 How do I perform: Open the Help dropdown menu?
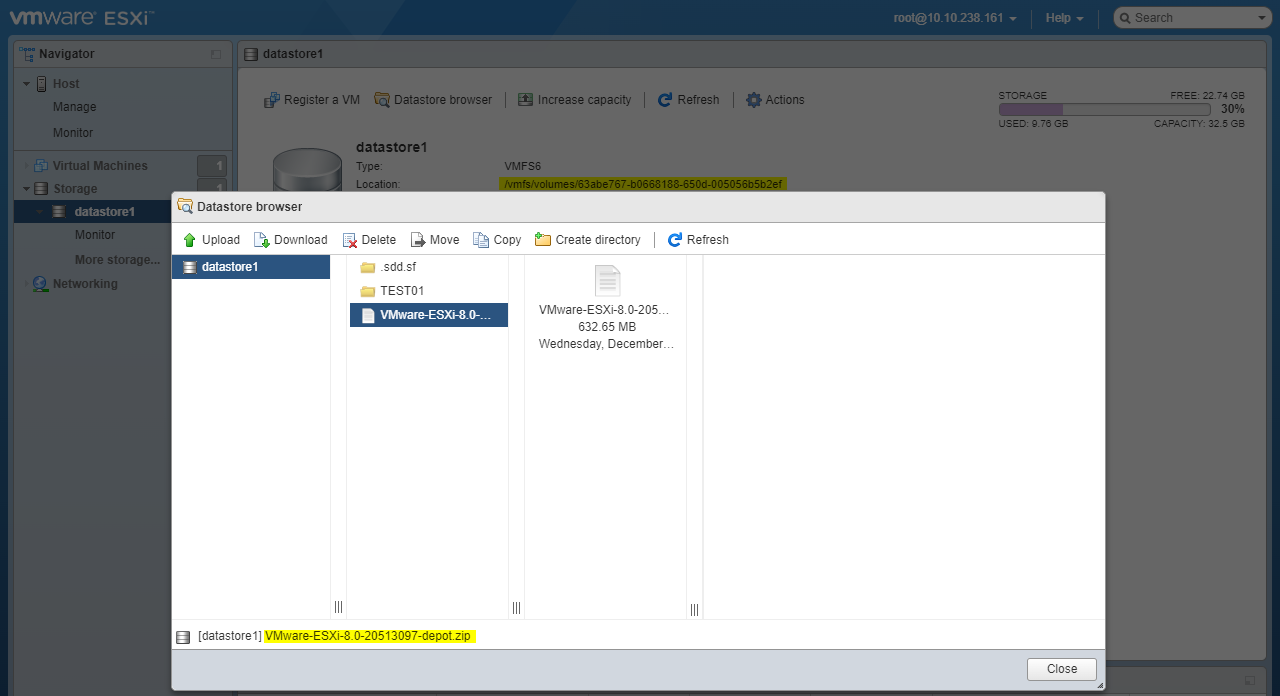(1064, 18)
